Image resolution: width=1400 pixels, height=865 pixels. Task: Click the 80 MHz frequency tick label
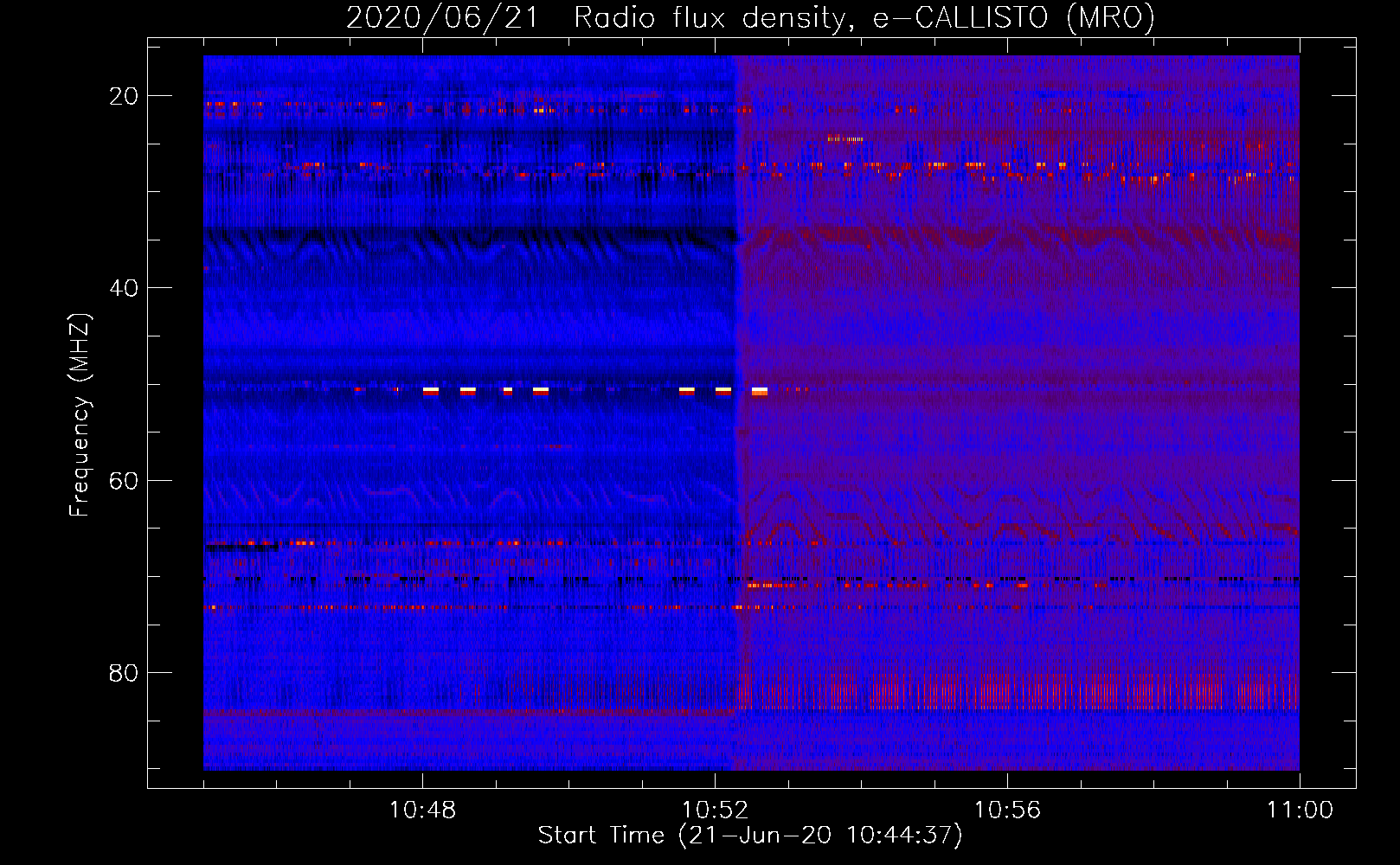(124, 673)
